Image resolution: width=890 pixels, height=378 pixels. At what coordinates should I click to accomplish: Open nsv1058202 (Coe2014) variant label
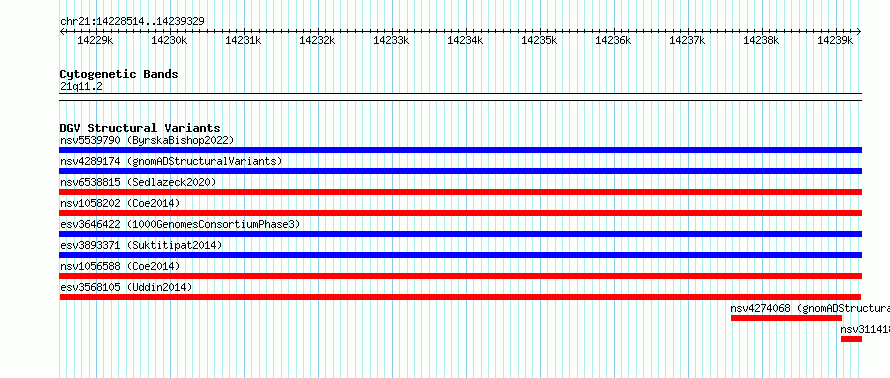pyautogui.click(x=120, y=203)
